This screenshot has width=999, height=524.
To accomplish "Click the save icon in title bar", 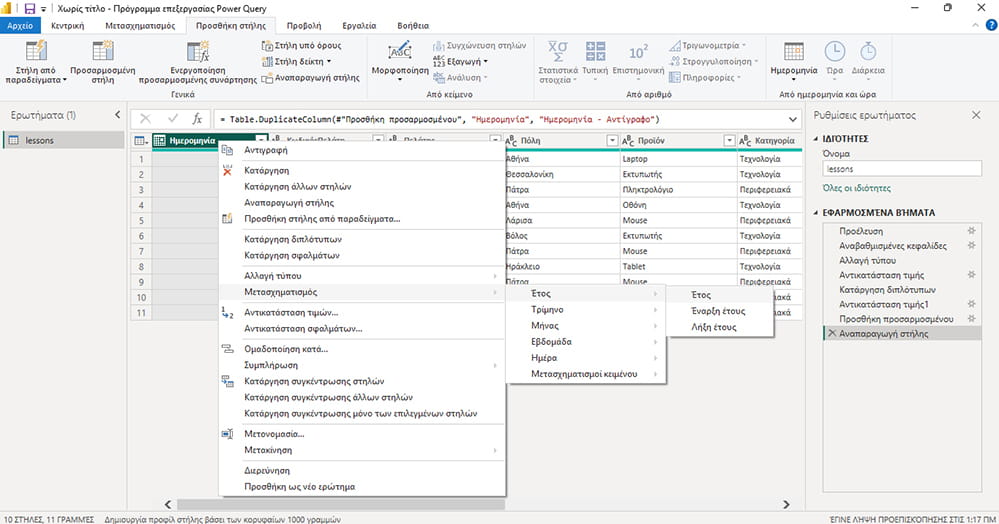I will [x=29, y=8].
